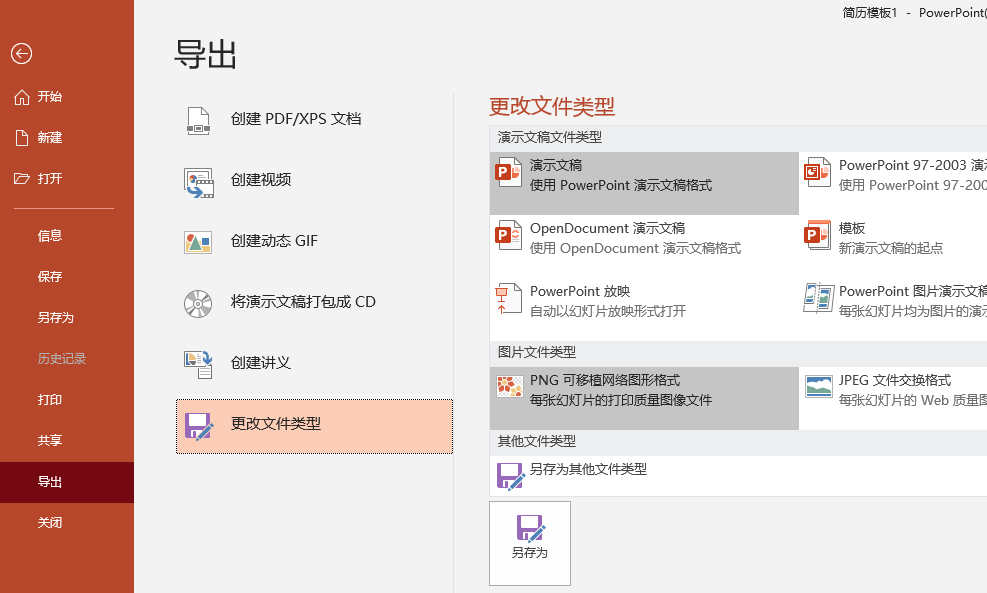Viewport: 987px width, 593px height.
Task: Click the PowerPoint picture presentation icon
Action: point(818,298)
